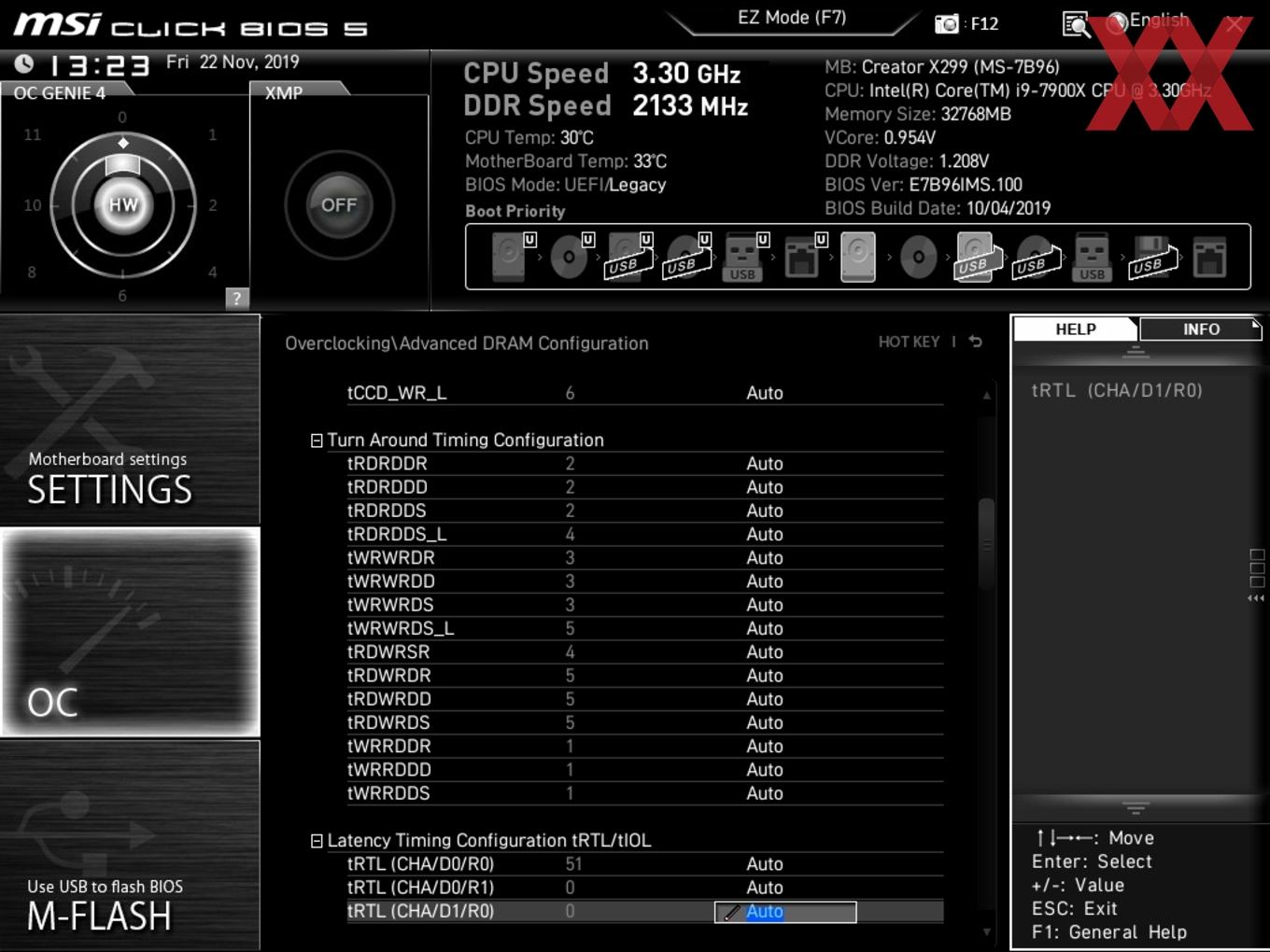Open the Auto dropdown for tRDRDDR
Image resolution: width=1270 pixels, height=952 pixels.
[765, 464]
